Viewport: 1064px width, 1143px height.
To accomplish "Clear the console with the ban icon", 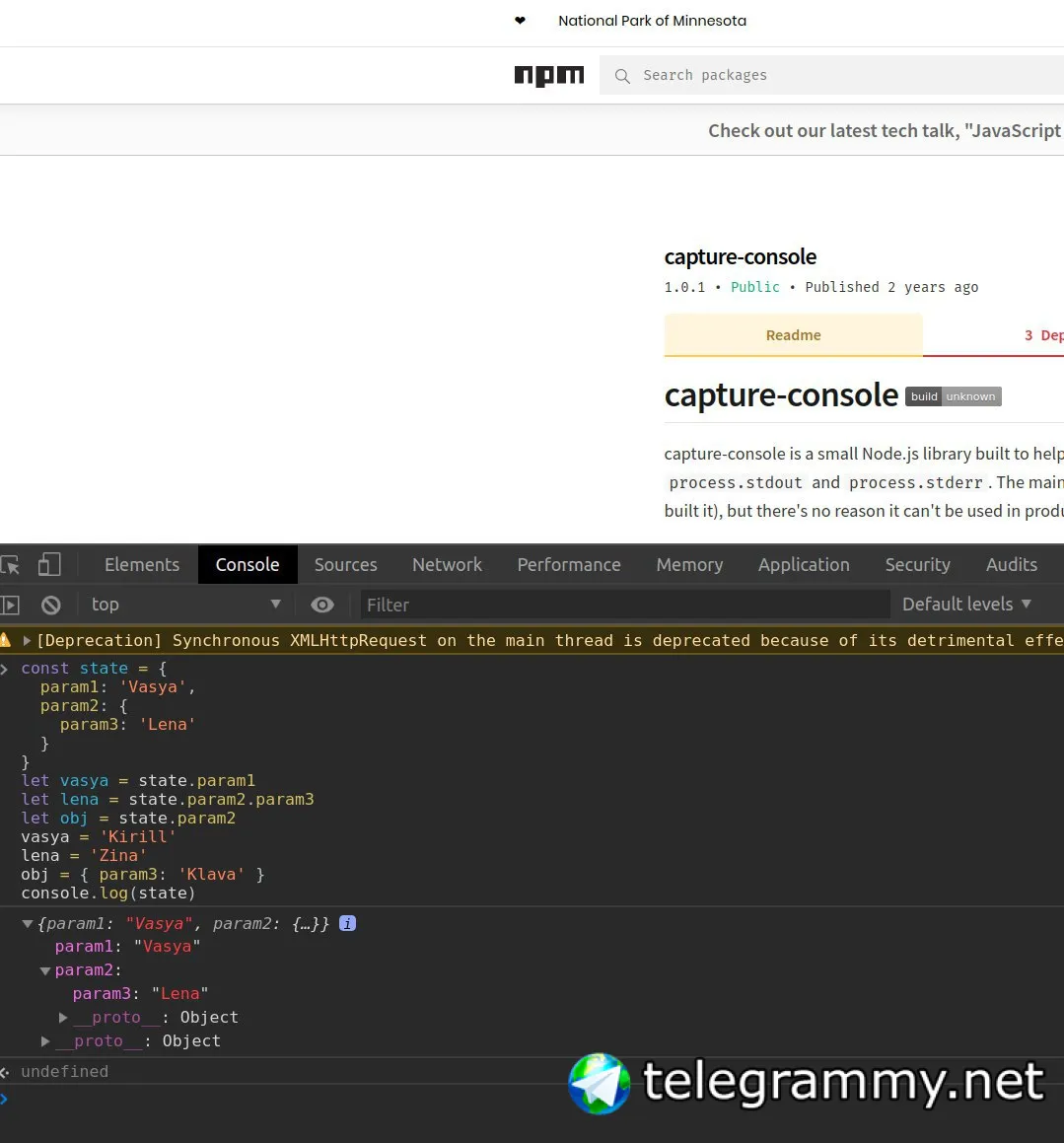I will tap(51, 605).
